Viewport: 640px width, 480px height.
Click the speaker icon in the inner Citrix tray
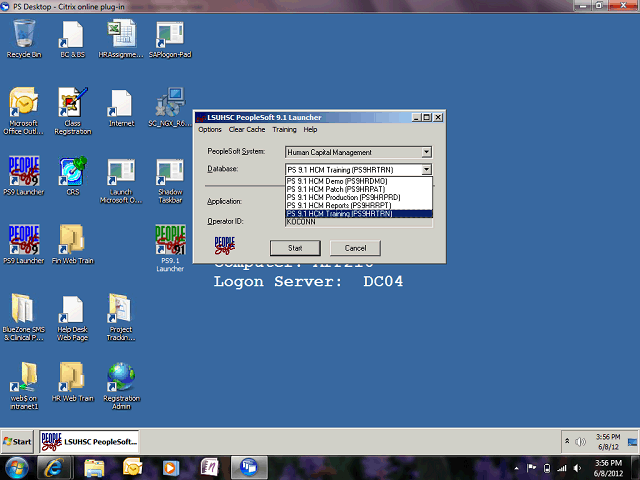[x=580, y=442]
